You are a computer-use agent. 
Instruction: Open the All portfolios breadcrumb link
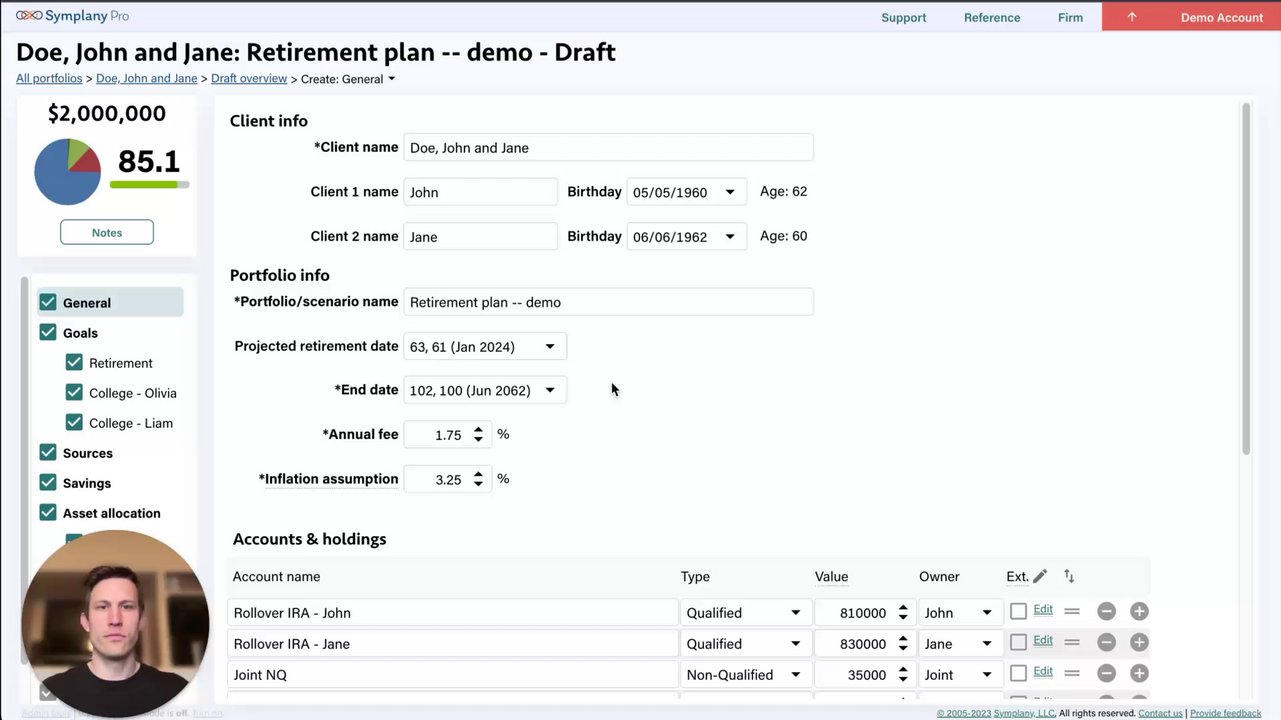pyautogui.click(x=49, y=79)
